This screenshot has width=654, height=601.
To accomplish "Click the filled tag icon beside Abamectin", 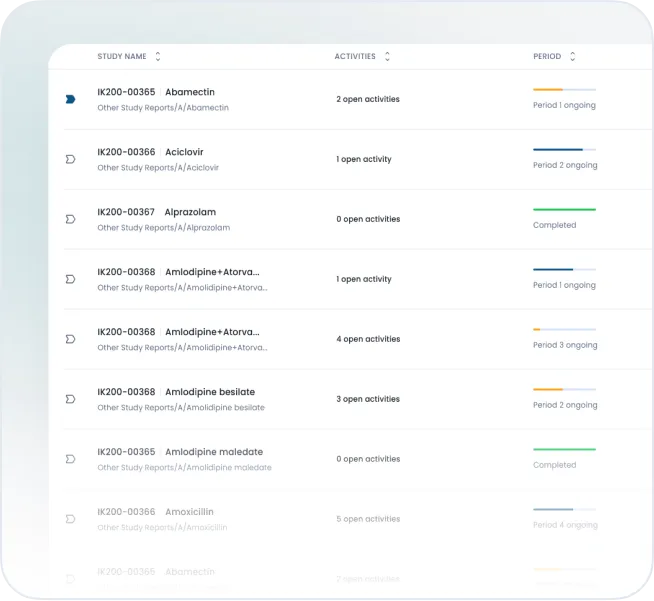I will [70, 99].
